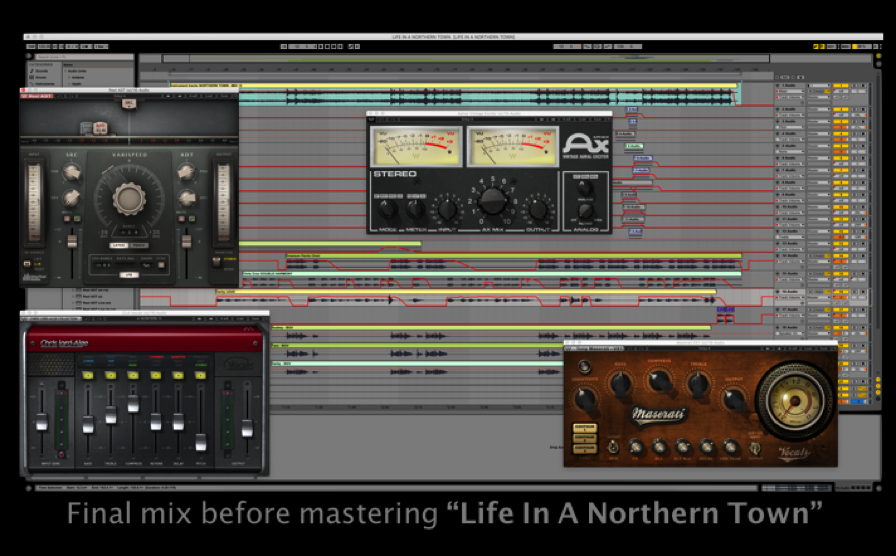Click the SRC playhead marker in Reel ADT
Image resolution: width=896 pixels, height=556 pixels.
(x=129, y=104)
